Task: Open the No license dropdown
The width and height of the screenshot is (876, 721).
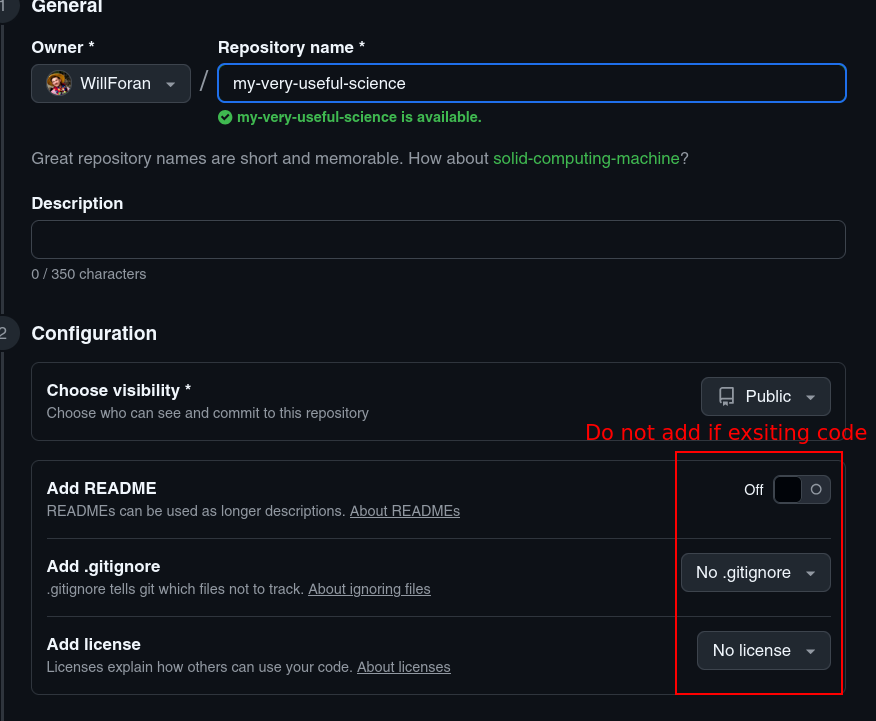Action: click(764, 651)
